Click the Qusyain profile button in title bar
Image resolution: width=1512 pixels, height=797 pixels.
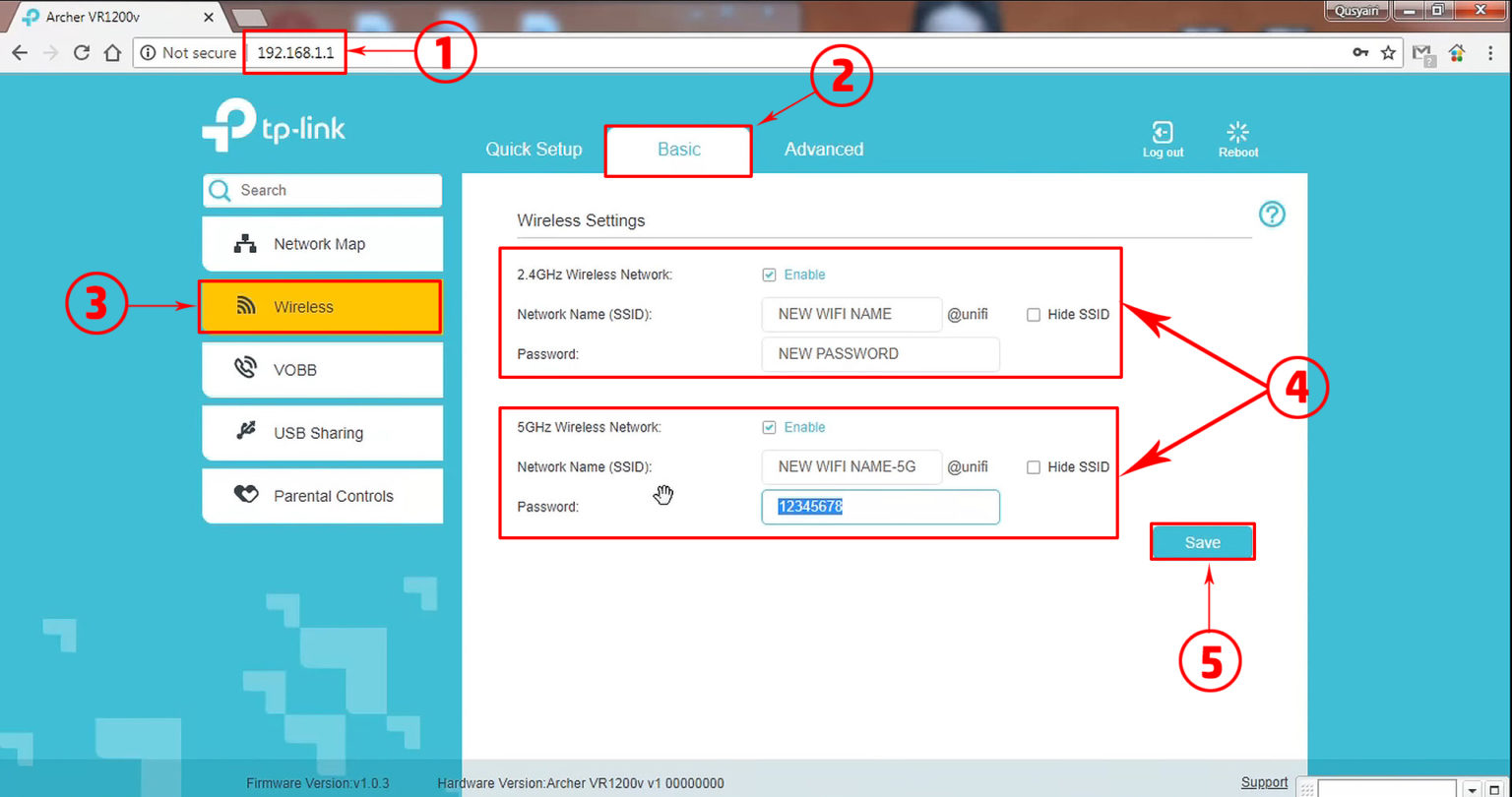tap(1358, 11)
